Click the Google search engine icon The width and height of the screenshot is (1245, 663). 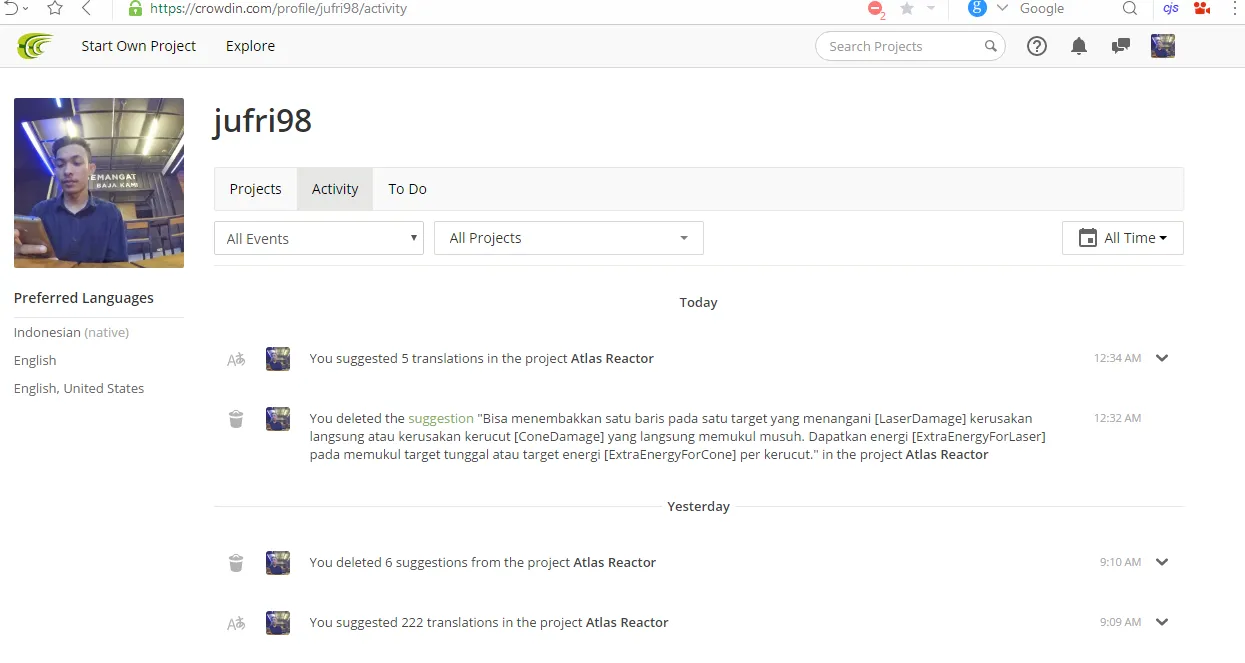977,8
